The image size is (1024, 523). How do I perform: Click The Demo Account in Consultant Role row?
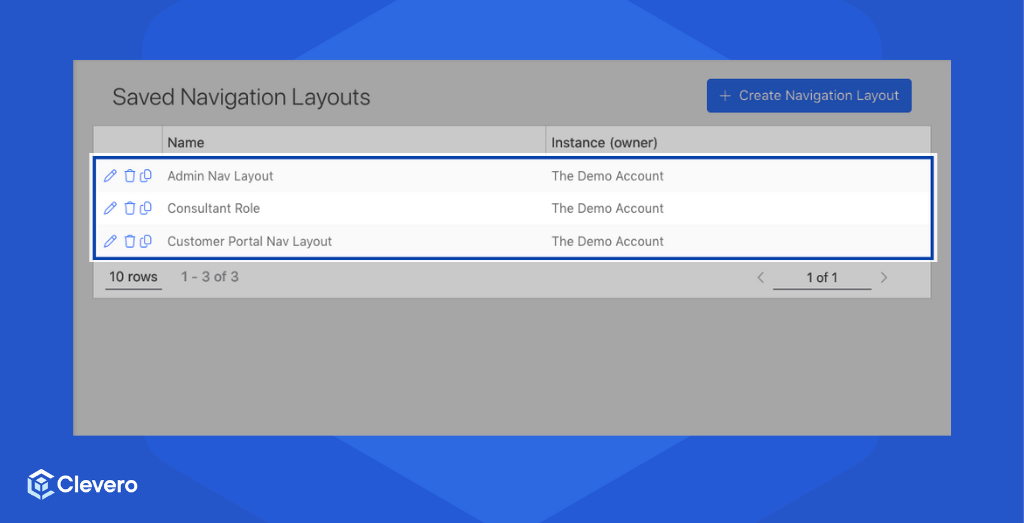coord(607,208)
